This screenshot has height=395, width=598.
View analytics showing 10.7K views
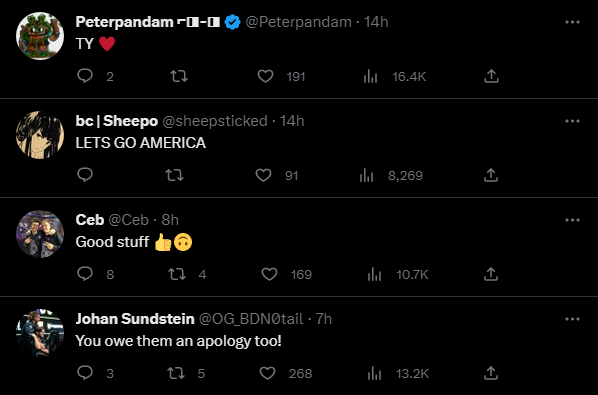pos(398,274)
